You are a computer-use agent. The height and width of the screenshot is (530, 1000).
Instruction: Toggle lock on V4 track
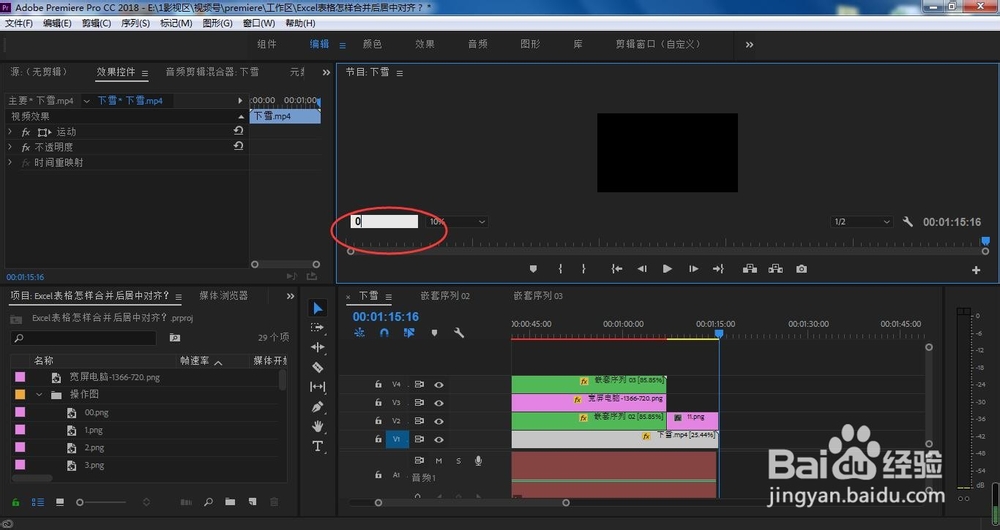pyautogui.click(x=378, y=385)
